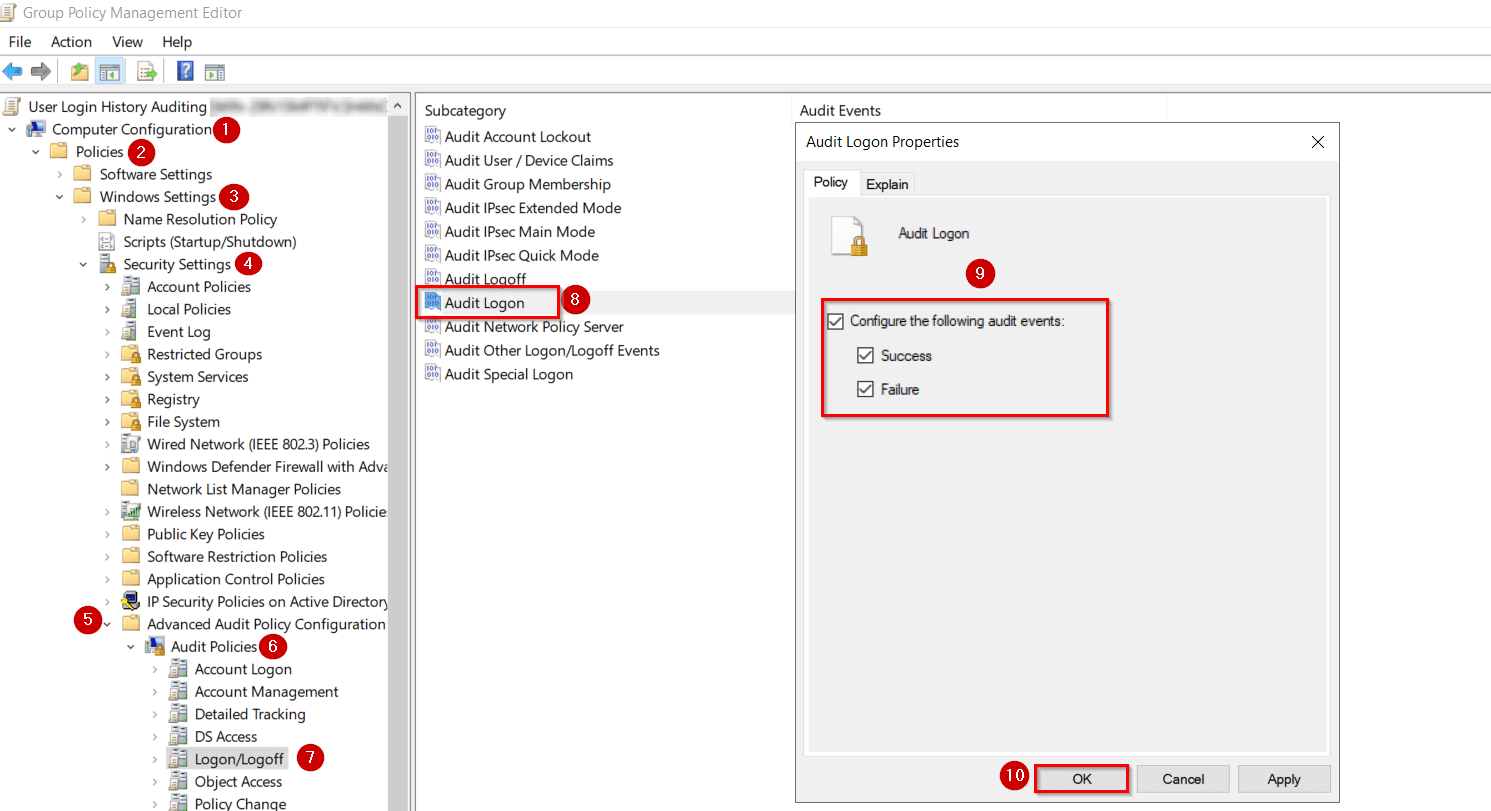Select the Audit Account Lockout subcategory icon
This screenshot has height=811, width=1491.
[432, 136]
